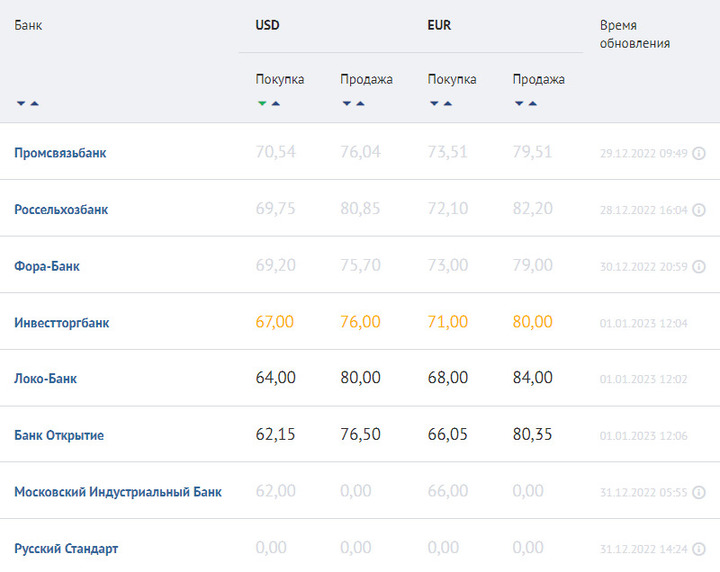Open Инвестторгбанк bank link
The image size is (720, 572).
tap(62, 323)
